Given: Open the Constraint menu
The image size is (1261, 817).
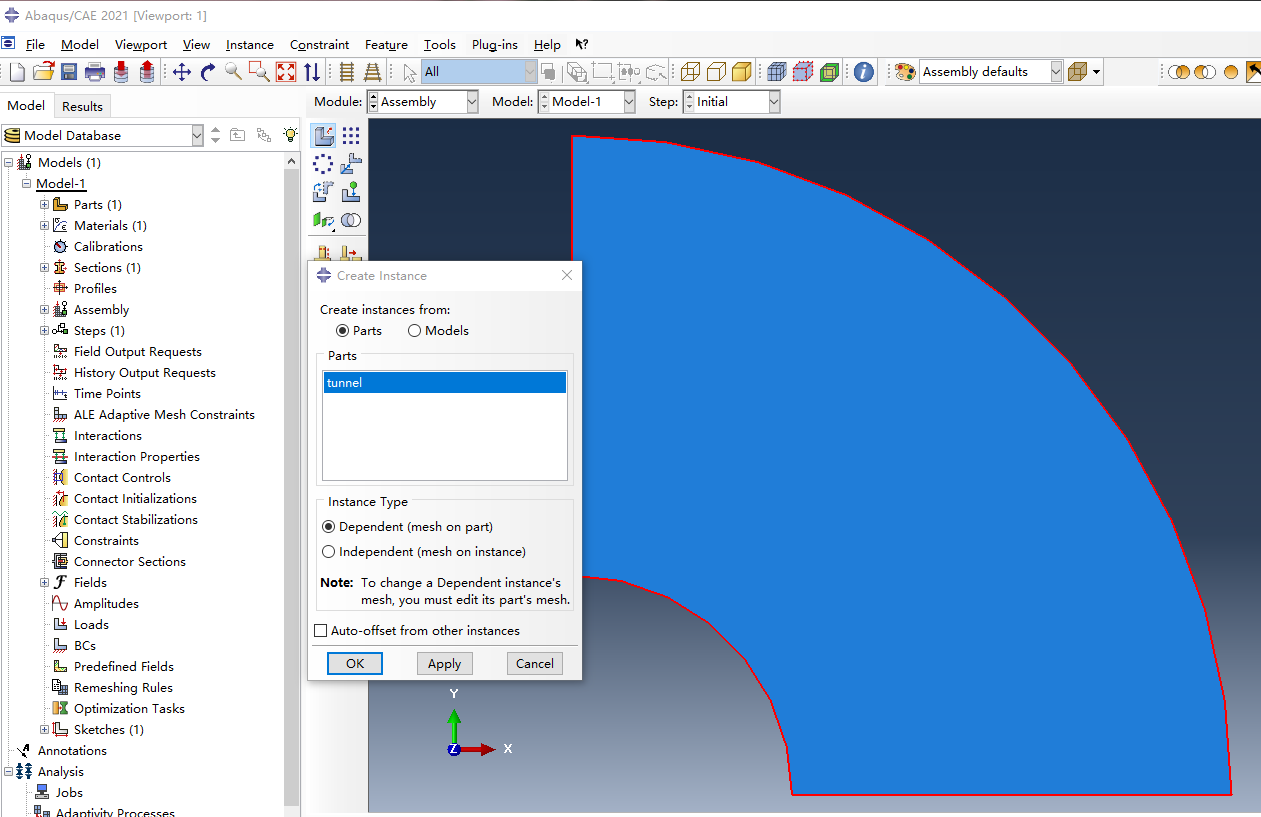Looking at the screenshot, I should coord(320,45).
